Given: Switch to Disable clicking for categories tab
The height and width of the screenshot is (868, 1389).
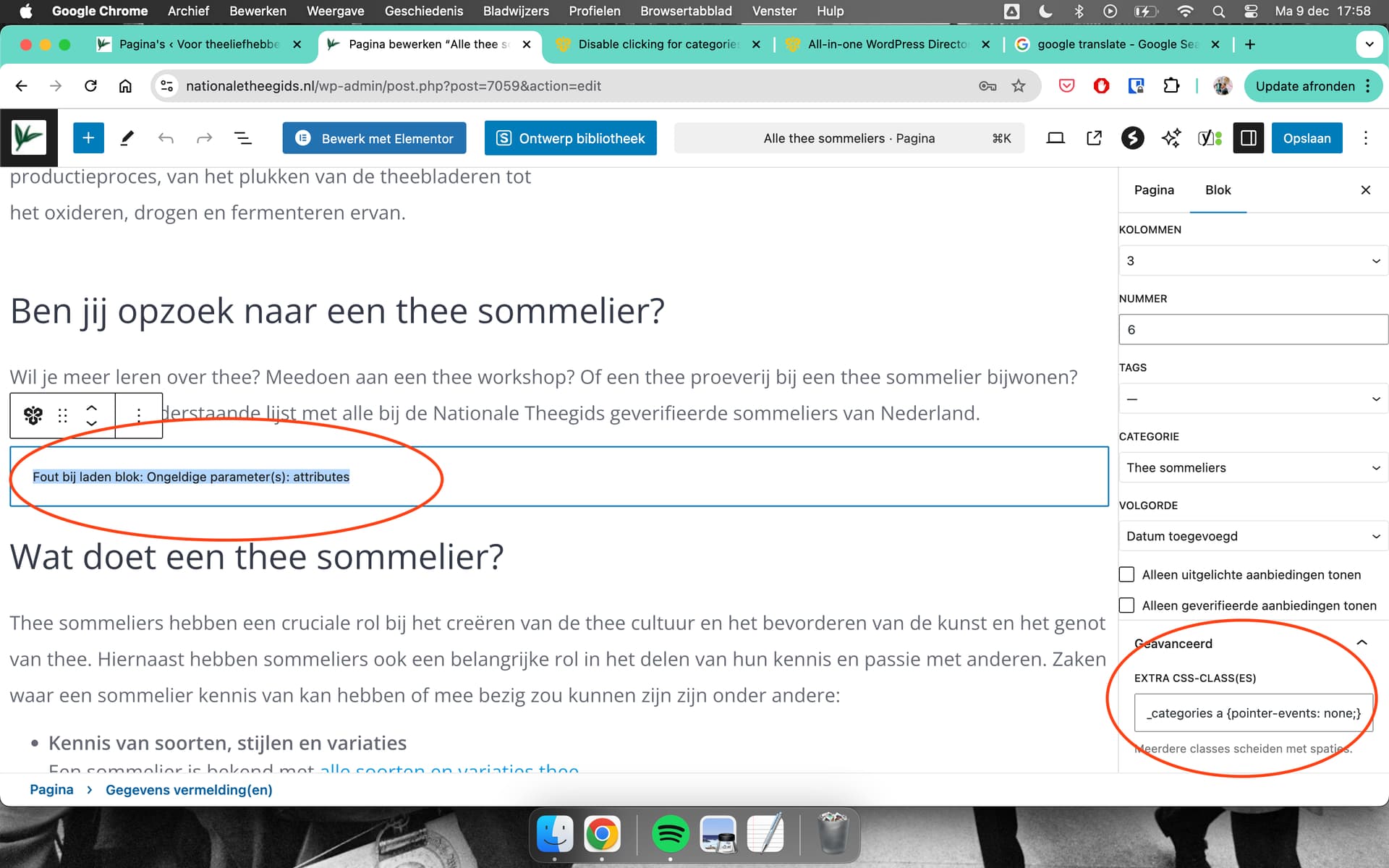Looking at the screenshot, I should [x=658, y=44].
